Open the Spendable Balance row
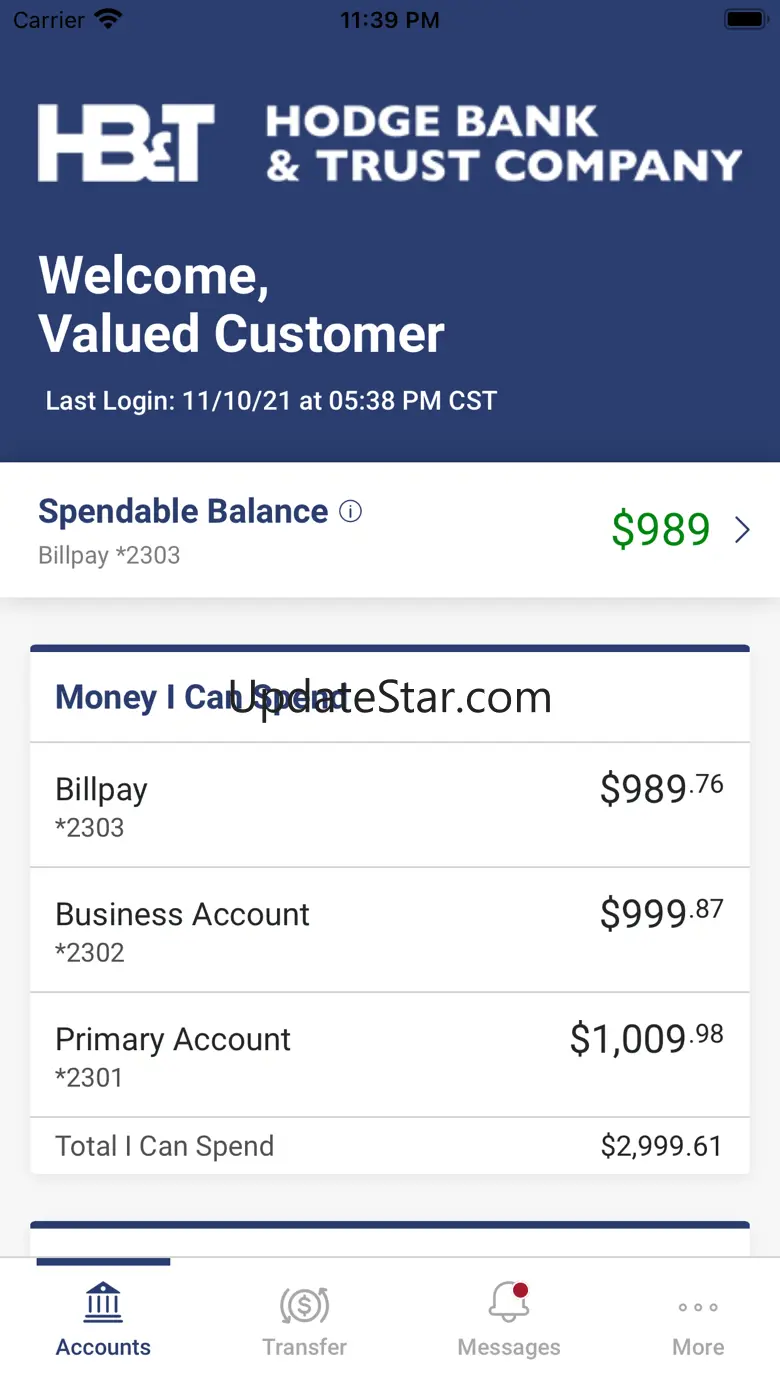 point(390,530)
